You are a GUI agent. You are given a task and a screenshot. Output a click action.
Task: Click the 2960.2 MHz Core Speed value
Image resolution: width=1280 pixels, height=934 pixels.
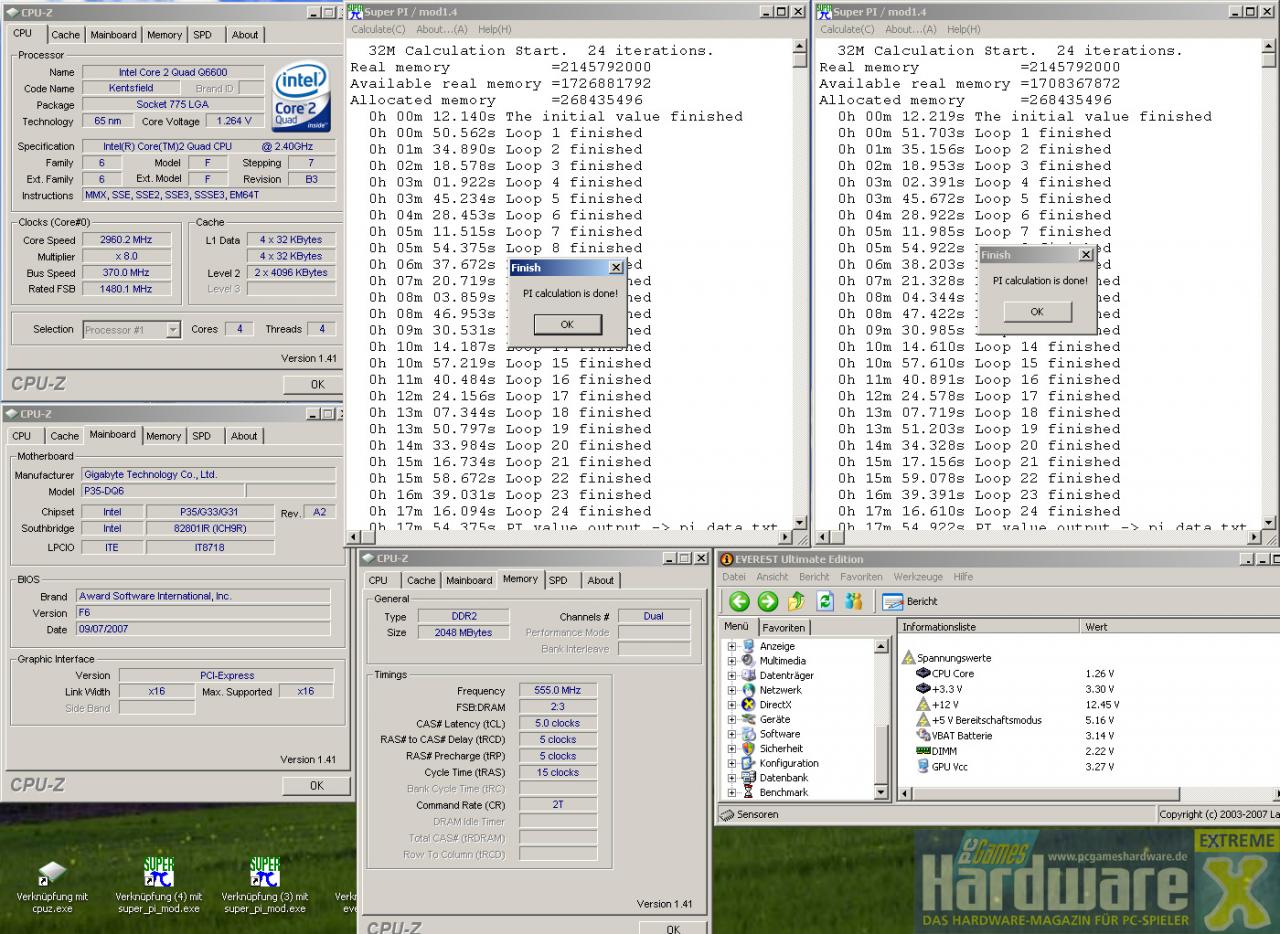point(125,240)
